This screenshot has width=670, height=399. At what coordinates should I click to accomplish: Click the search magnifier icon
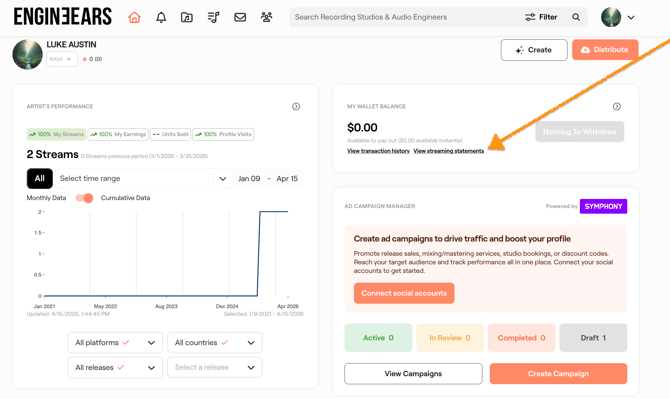(x=576, y=17)
